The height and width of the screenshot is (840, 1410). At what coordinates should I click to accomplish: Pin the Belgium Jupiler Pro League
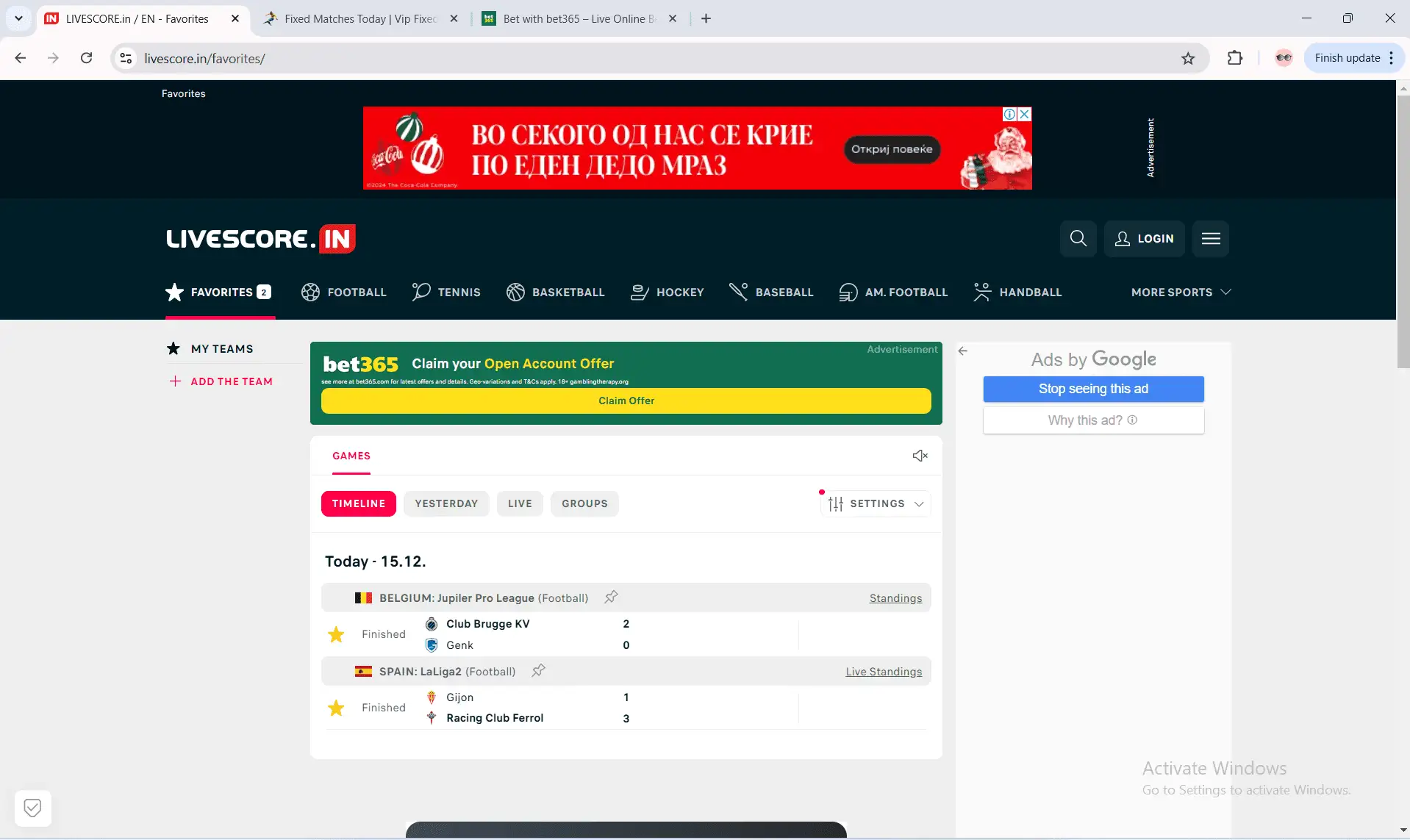[x=611, y=597]
